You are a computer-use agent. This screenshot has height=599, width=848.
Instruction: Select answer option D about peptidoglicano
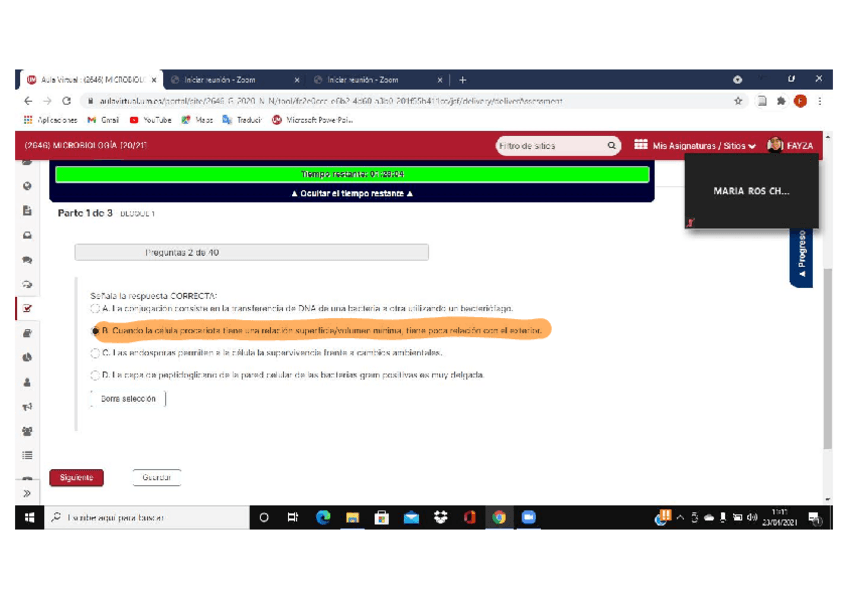pos(95,375)
